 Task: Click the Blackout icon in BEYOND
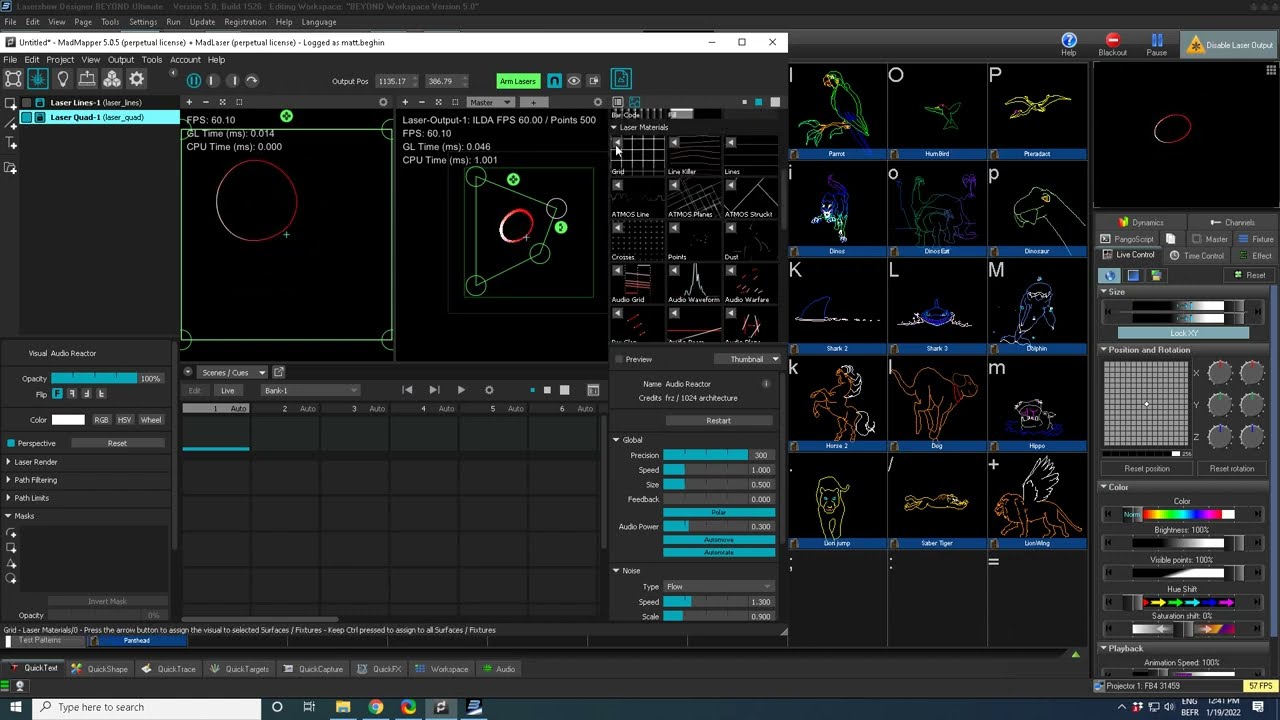pyautogui.click(x=1112, y=45)
